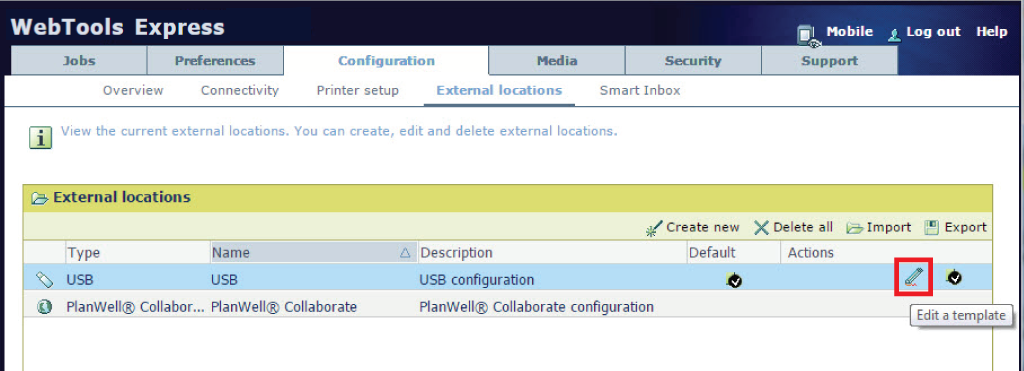Click the pencil Edit a template icon

(913, 278)
